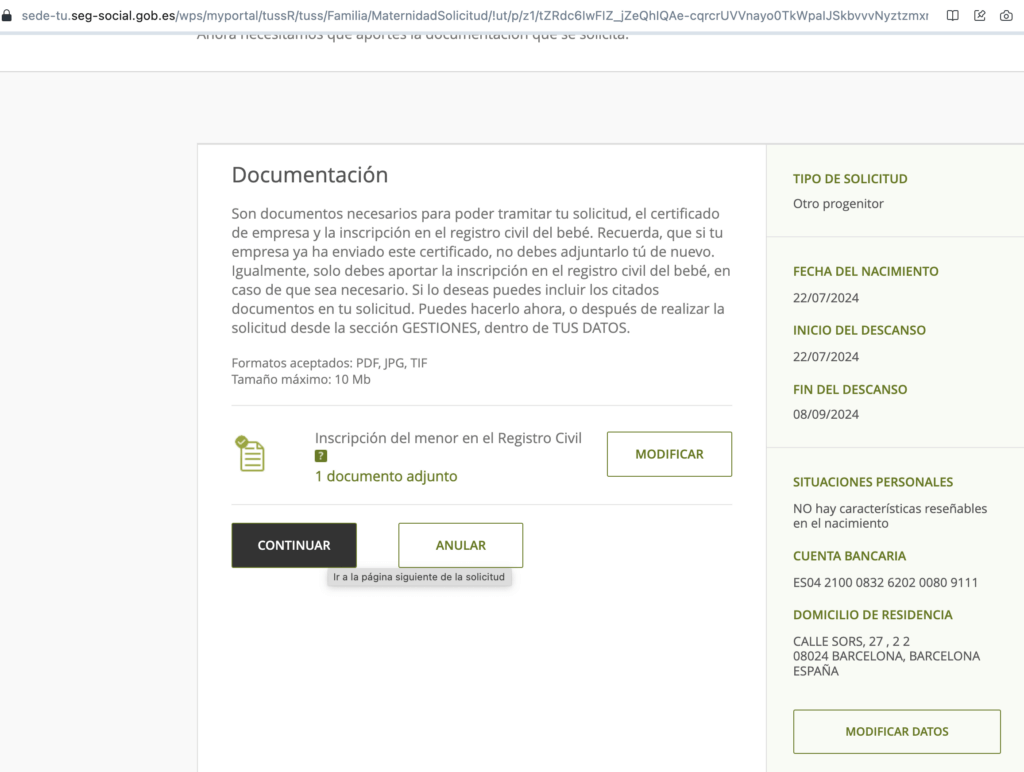Click the DOMICILIO DE RESIDENCIA label
This screenshot has width=1024, height=772.
[x=872, y=615]
